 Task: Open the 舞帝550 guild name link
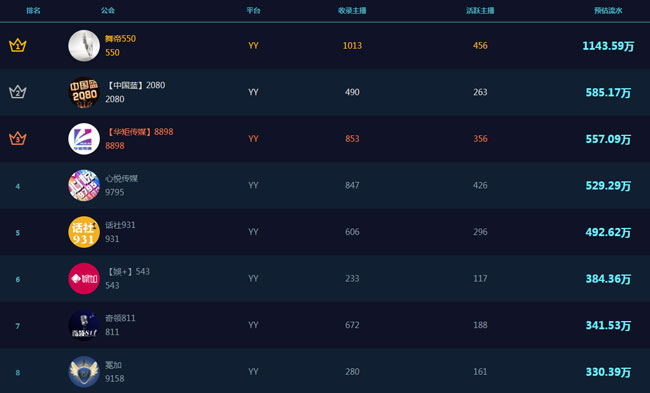point(120,39)
